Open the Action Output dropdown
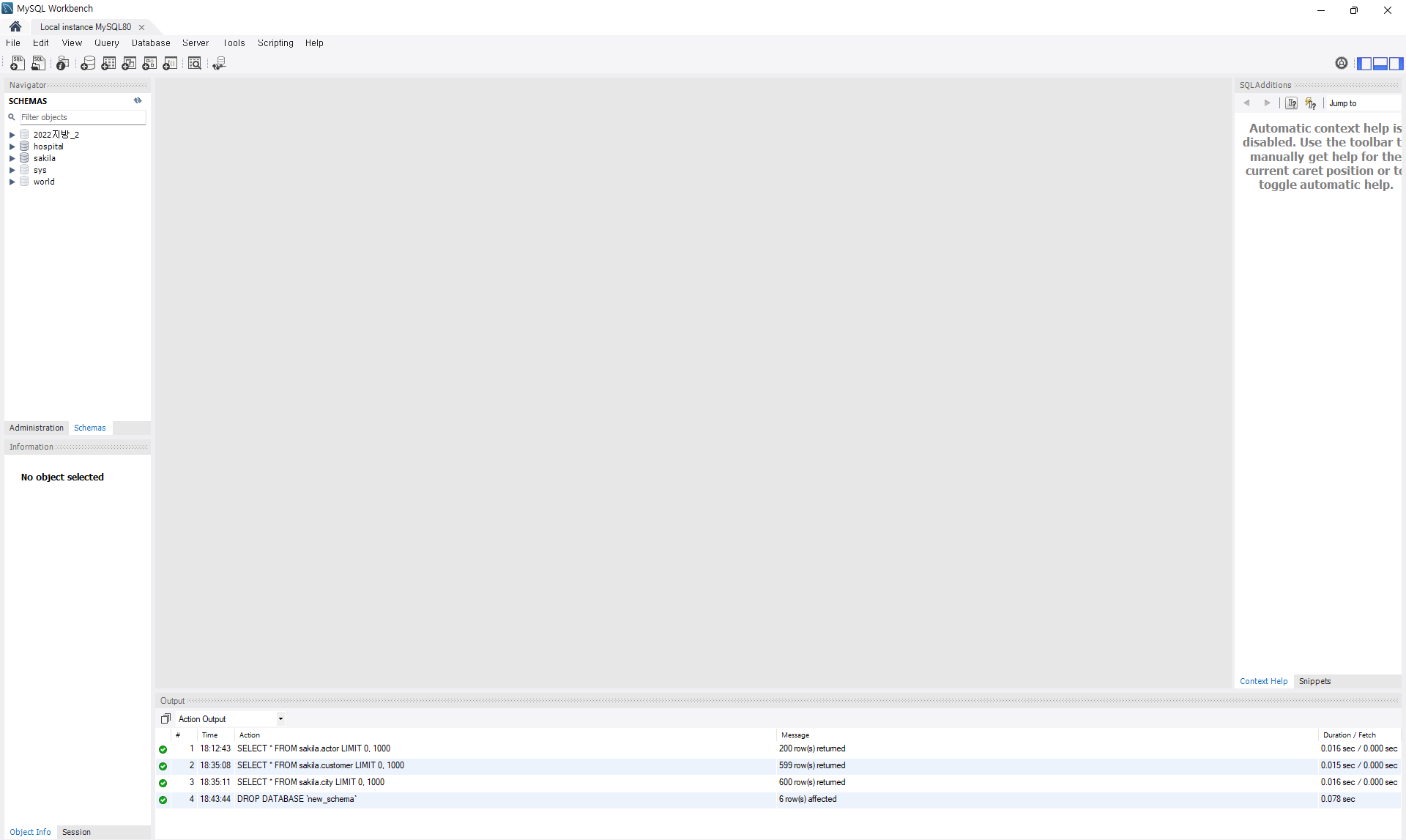Image resolution: width=1406 pixels, height=840 pixels. tap(280, 718)
